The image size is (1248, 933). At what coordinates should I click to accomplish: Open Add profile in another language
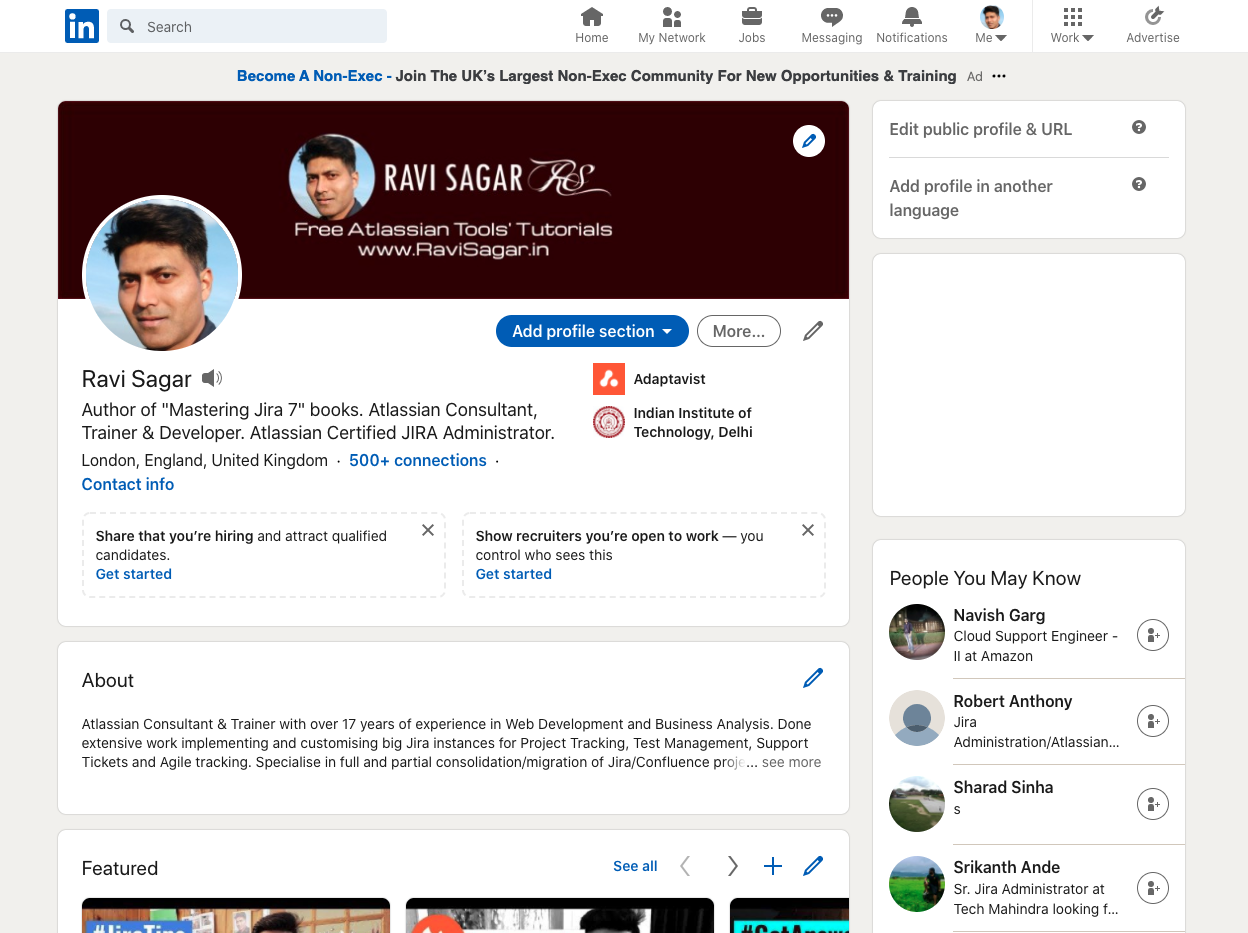coord(971,198)
